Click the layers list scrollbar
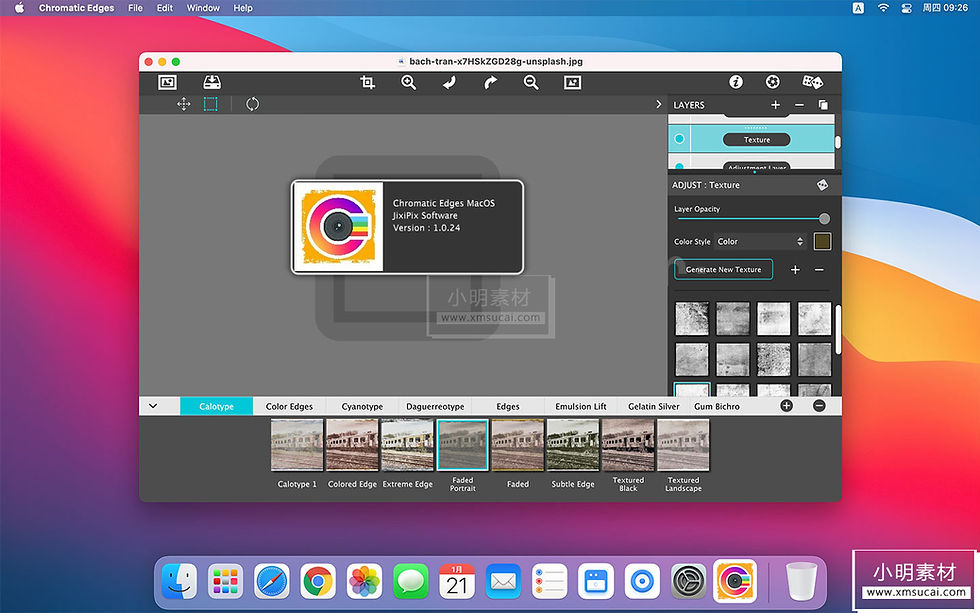This screenshot has width=980, height=613. click(x=838, y=142)
